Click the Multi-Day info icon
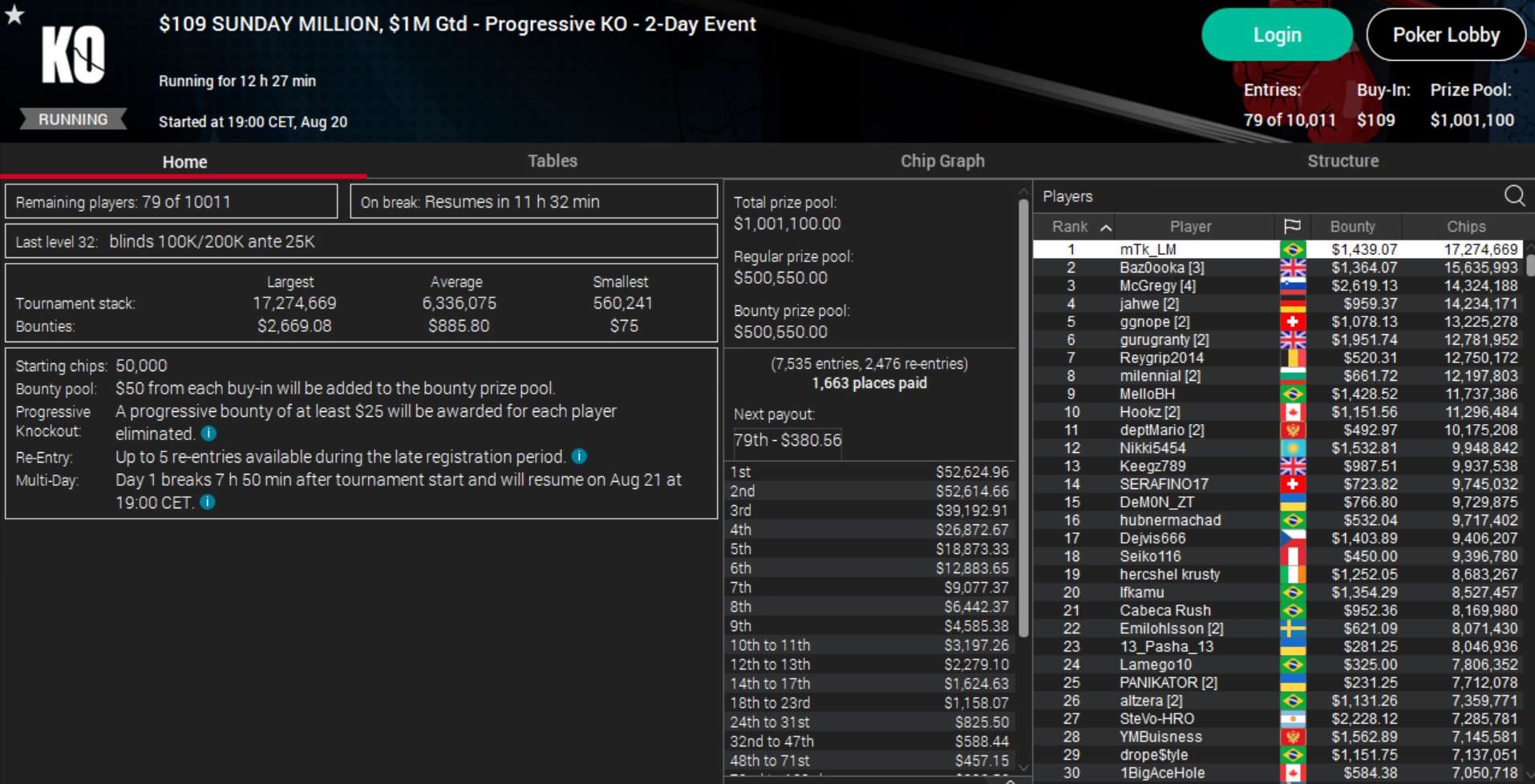 tap(207, 502)
